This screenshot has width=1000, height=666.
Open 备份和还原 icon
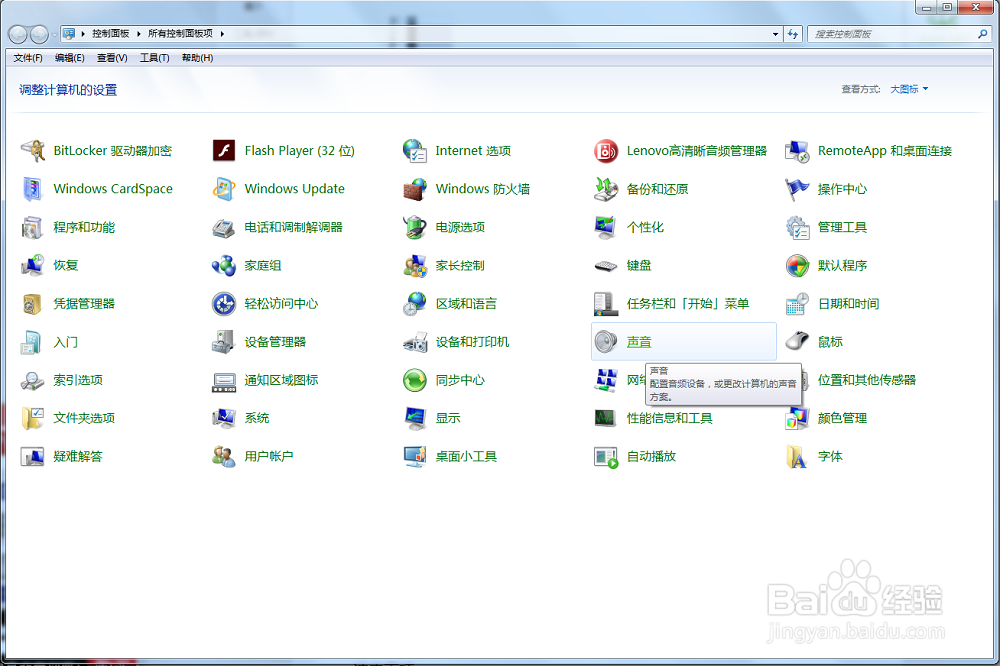[x=606, y=189]
